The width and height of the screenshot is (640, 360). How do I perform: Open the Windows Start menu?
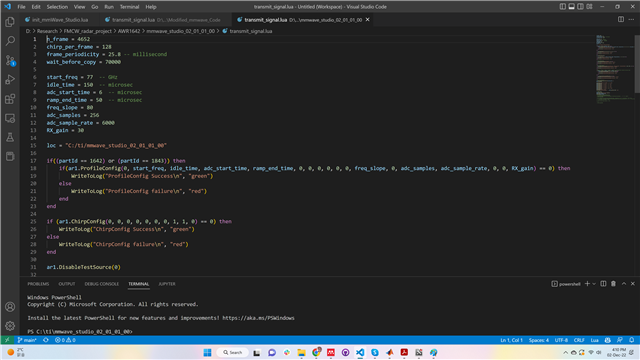point(207,352)
